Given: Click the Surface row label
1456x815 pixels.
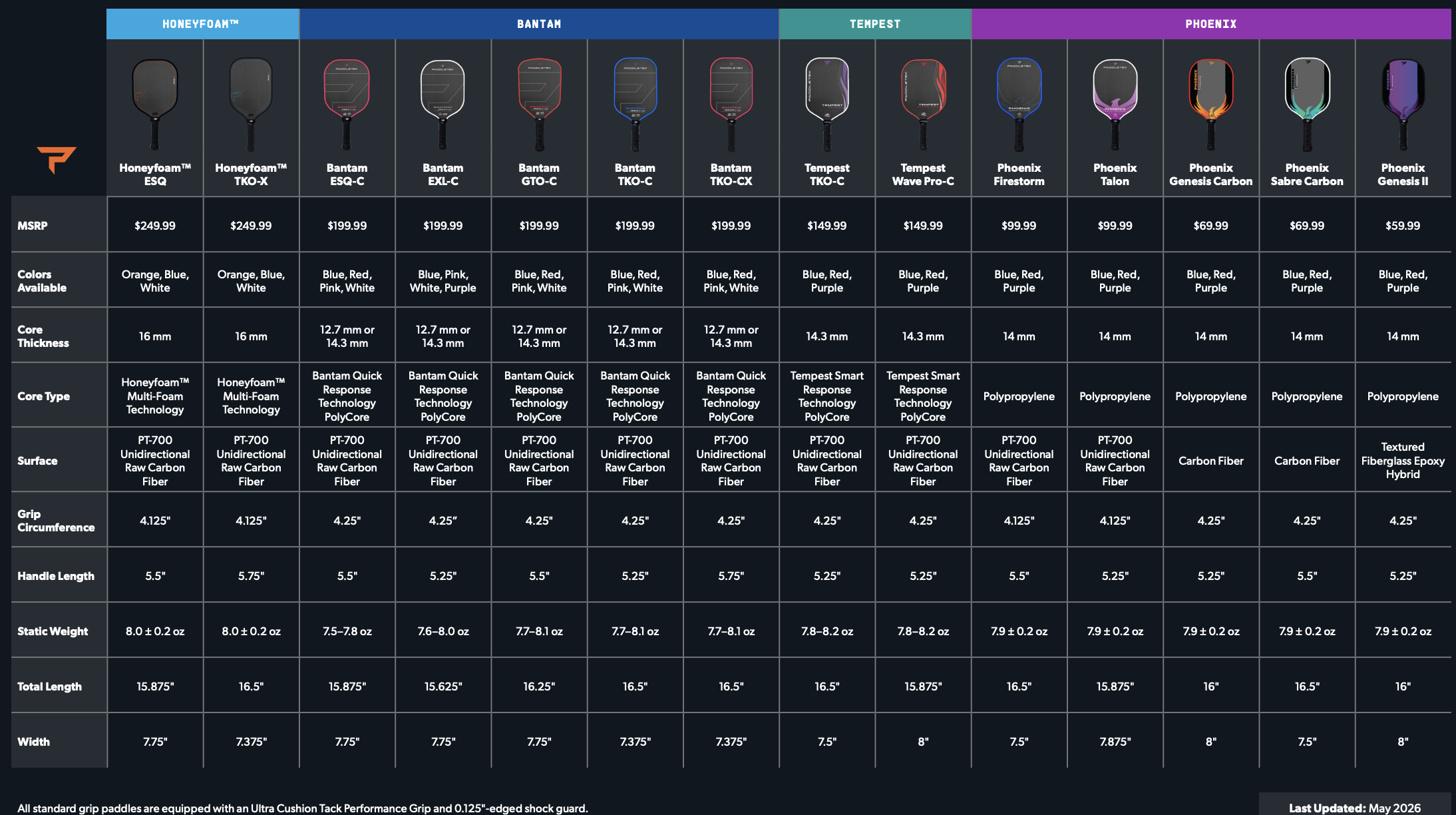Looking at the screenshot, I should click(x=37, y=461).
